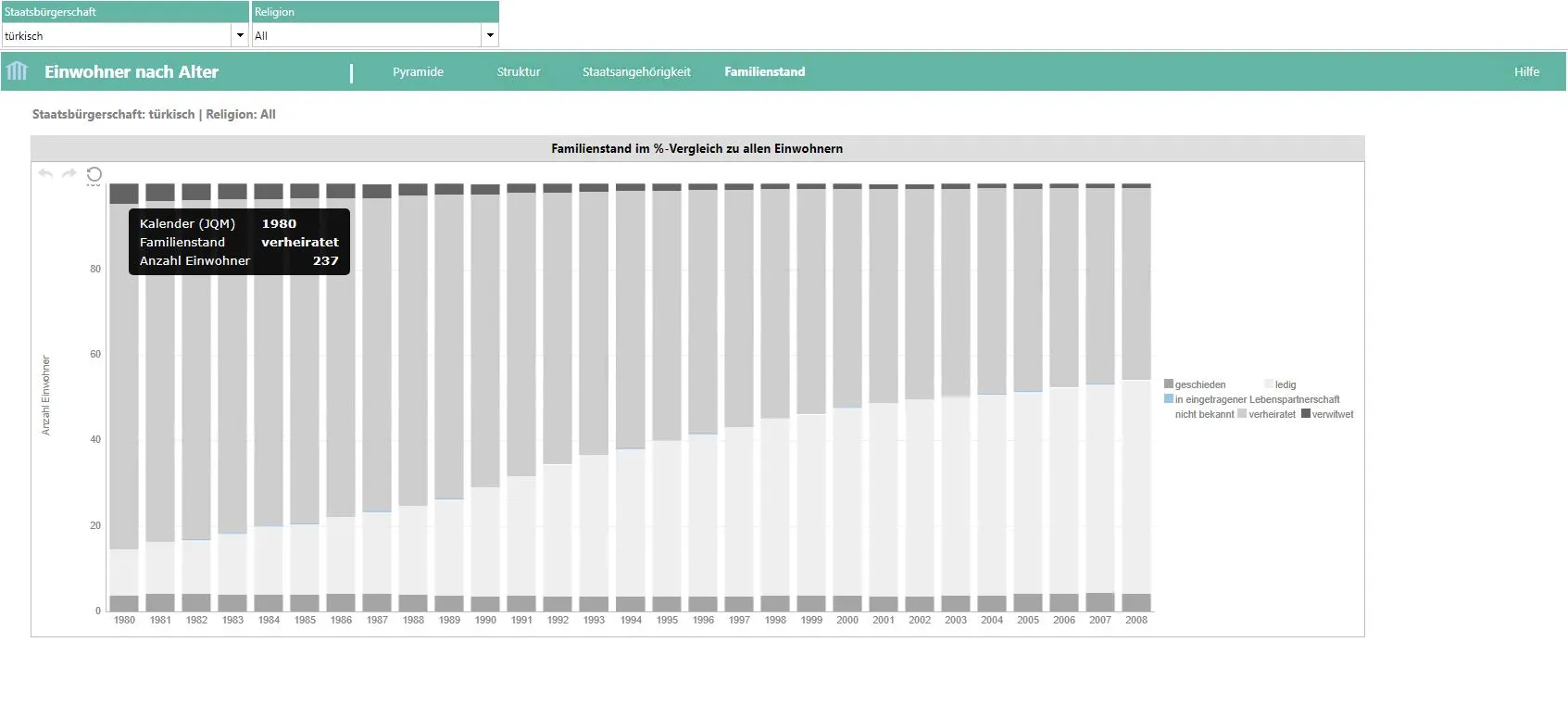Click the verwitwet legend color square
This screenshot has height=705, width=1568.
click(x=1306, y=414)
